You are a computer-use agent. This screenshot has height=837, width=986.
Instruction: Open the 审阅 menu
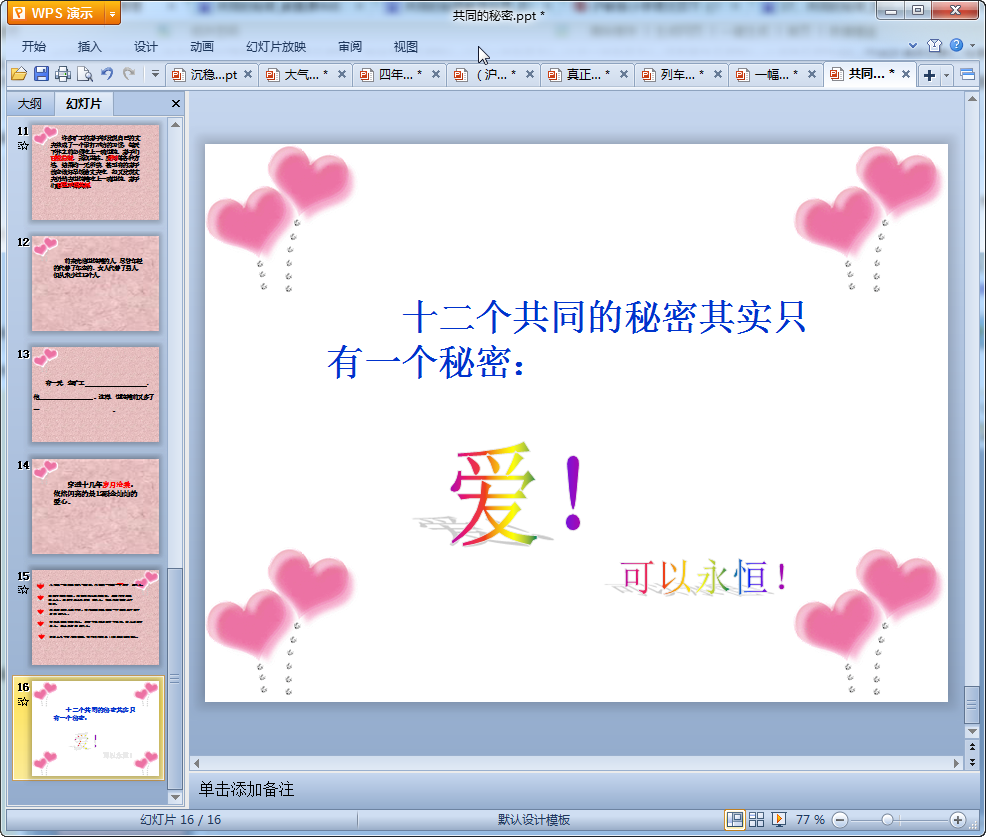pos(350,47)
